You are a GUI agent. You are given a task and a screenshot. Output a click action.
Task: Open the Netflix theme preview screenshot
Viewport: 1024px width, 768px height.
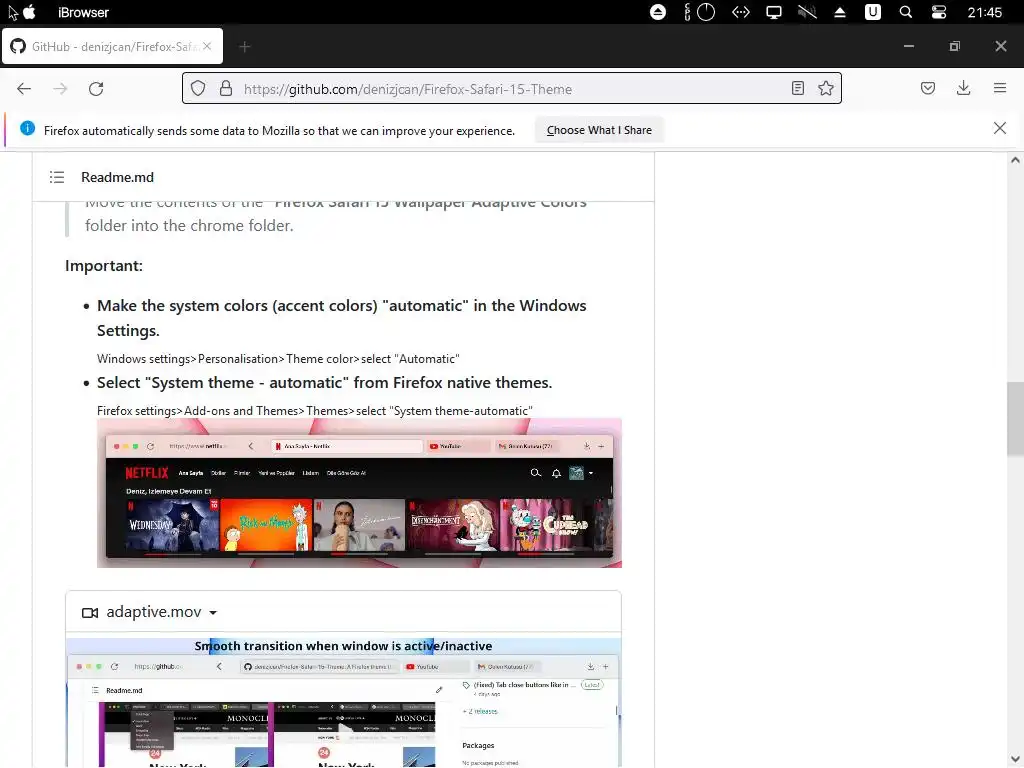tap(359, 493)
